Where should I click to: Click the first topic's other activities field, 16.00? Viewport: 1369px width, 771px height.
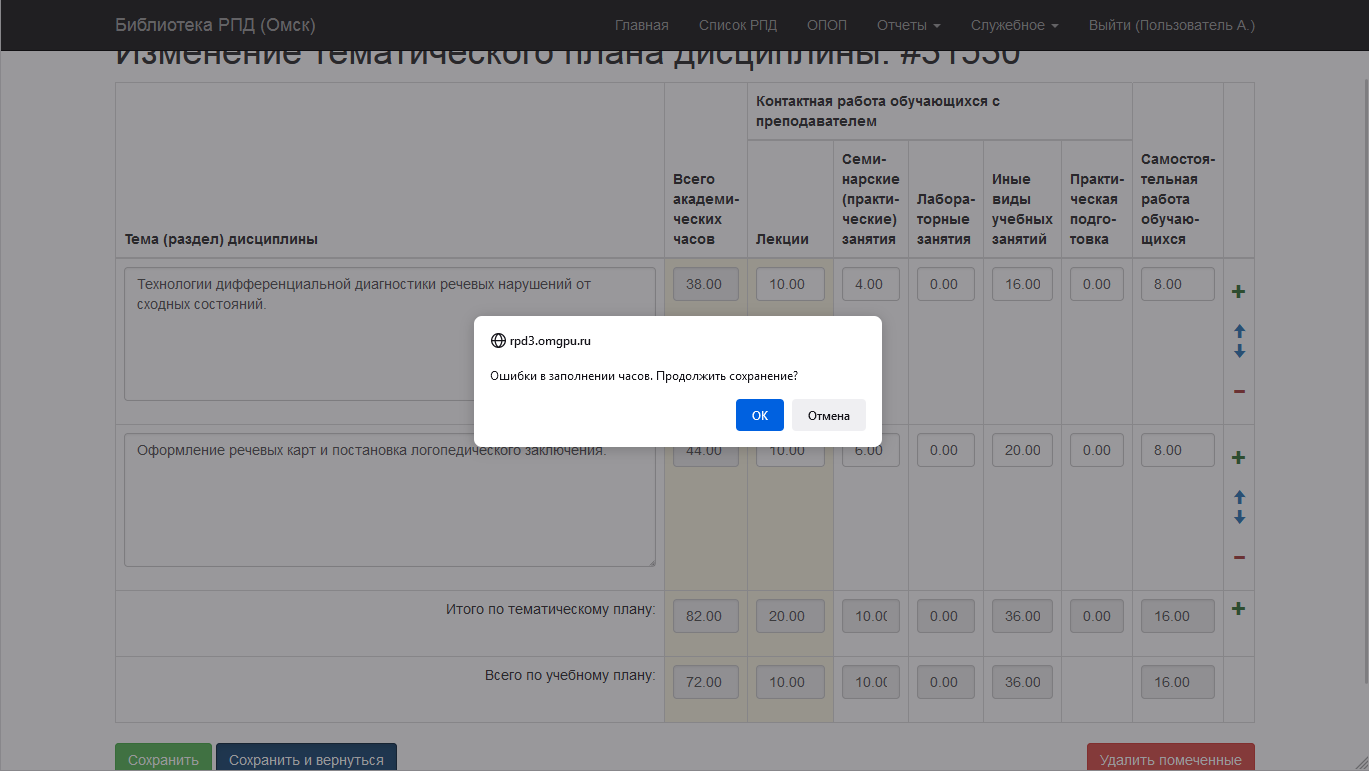pyautogui.click(x=1022, y=284)
